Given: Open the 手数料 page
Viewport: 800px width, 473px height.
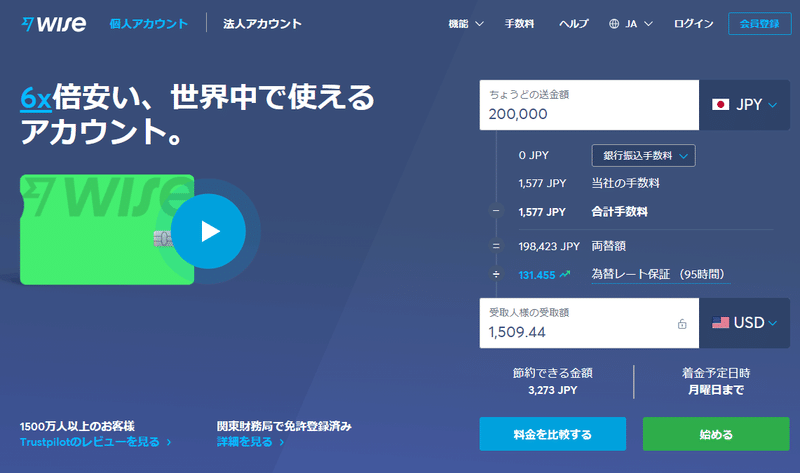Looking at the screenshot, I should pos(519,23).
